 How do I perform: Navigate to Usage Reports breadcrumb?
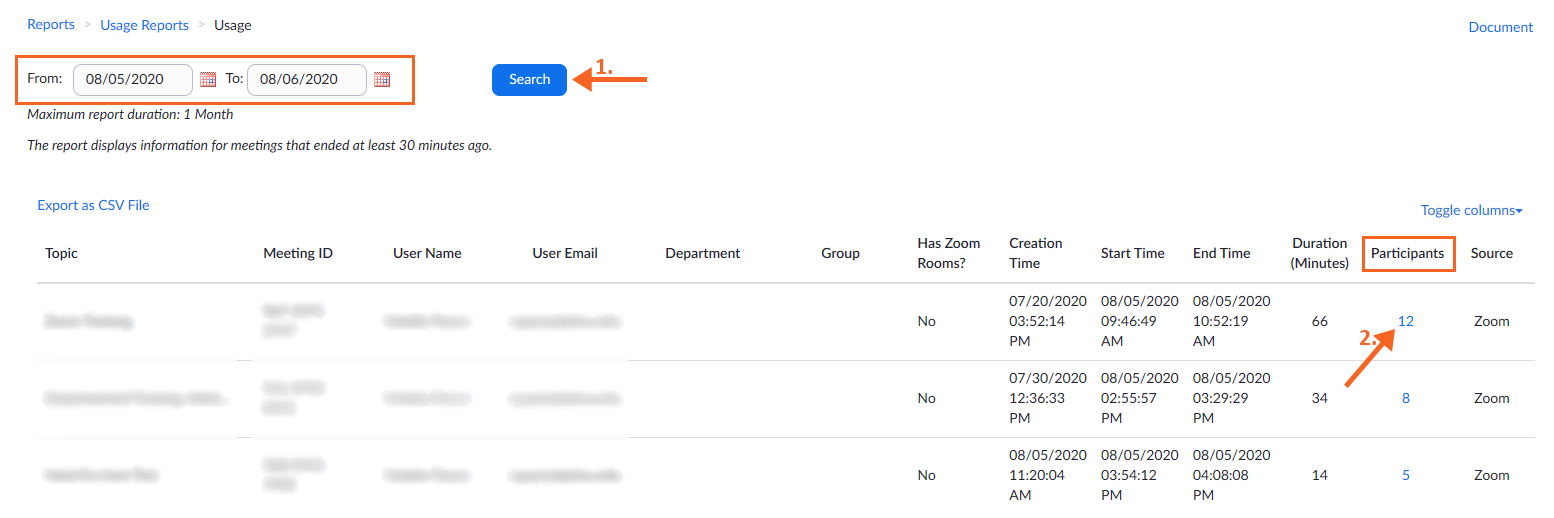(x=144, y=25)
